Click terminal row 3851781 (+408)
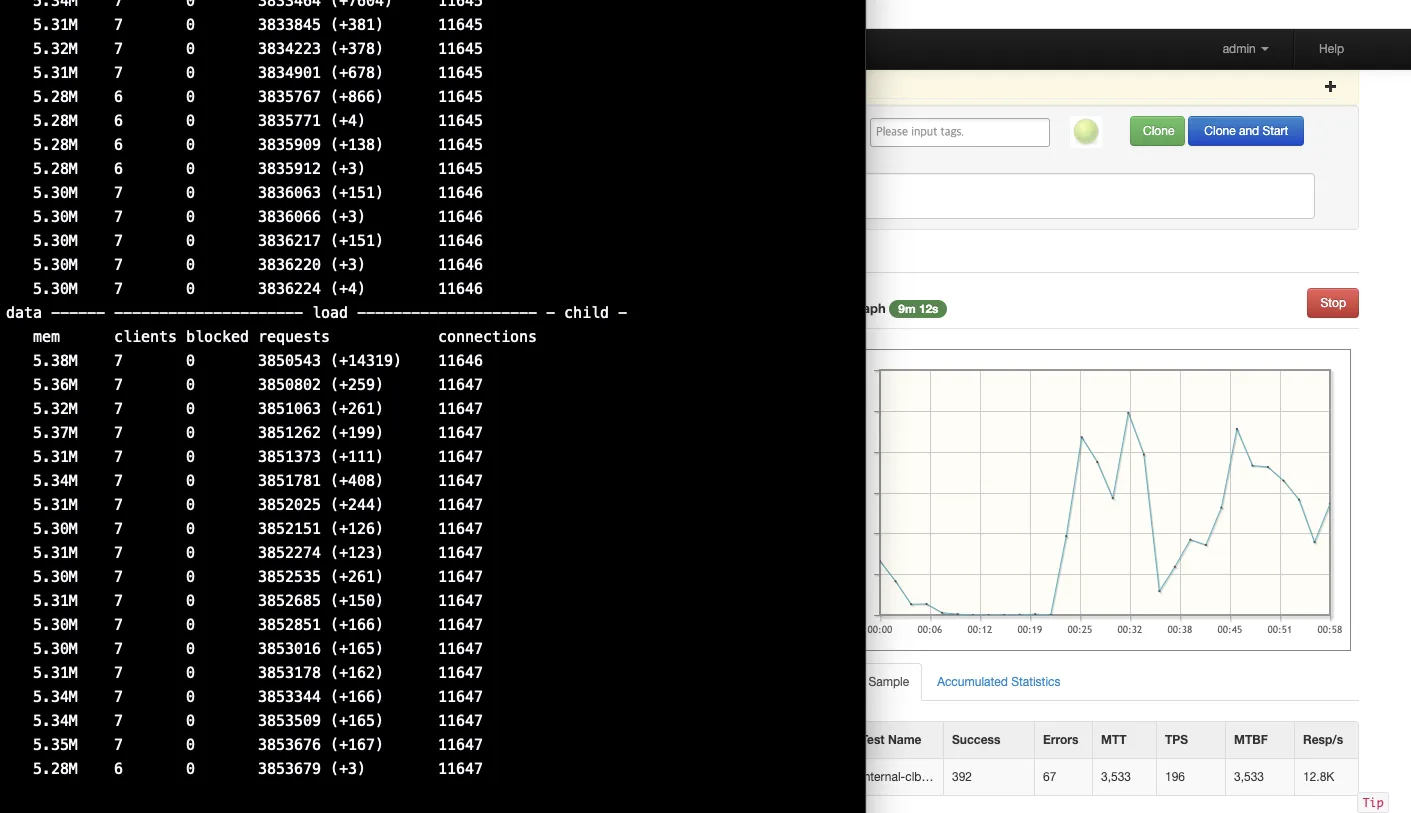 pos(258,481)
